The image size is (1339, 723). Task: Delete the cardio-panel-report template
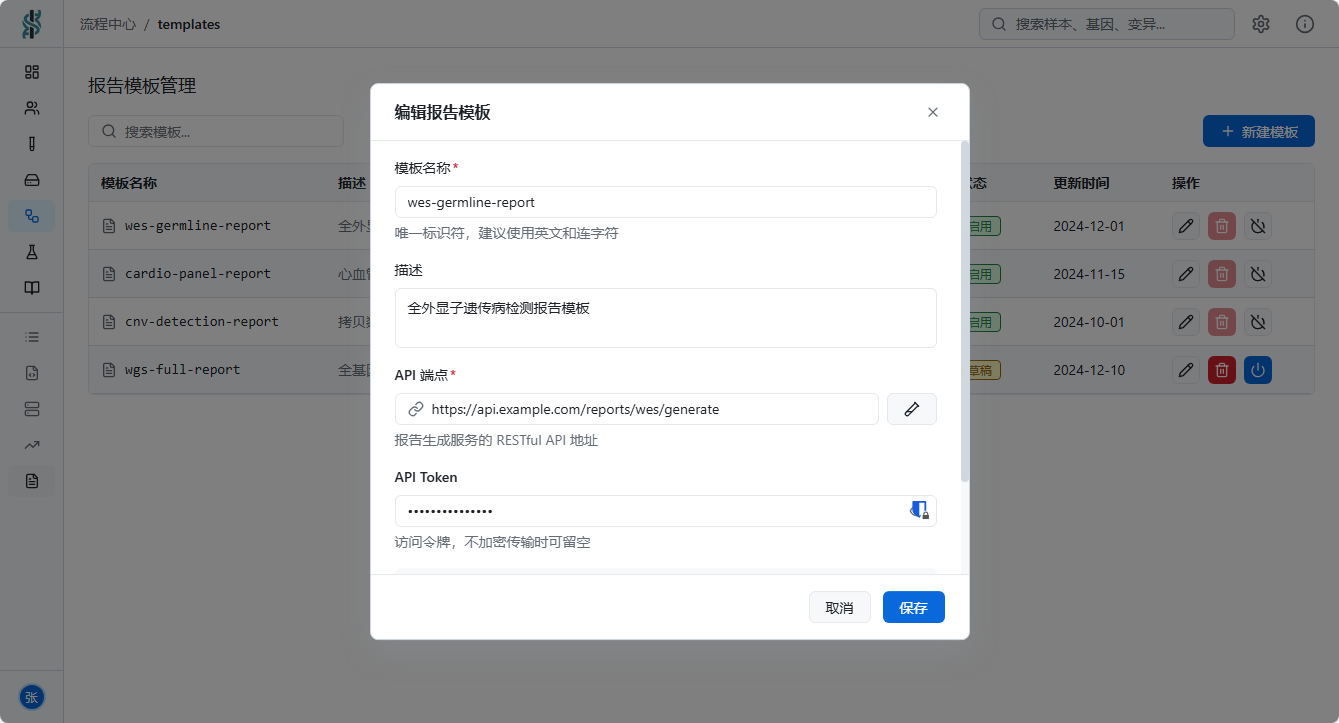pos(1222,274)
